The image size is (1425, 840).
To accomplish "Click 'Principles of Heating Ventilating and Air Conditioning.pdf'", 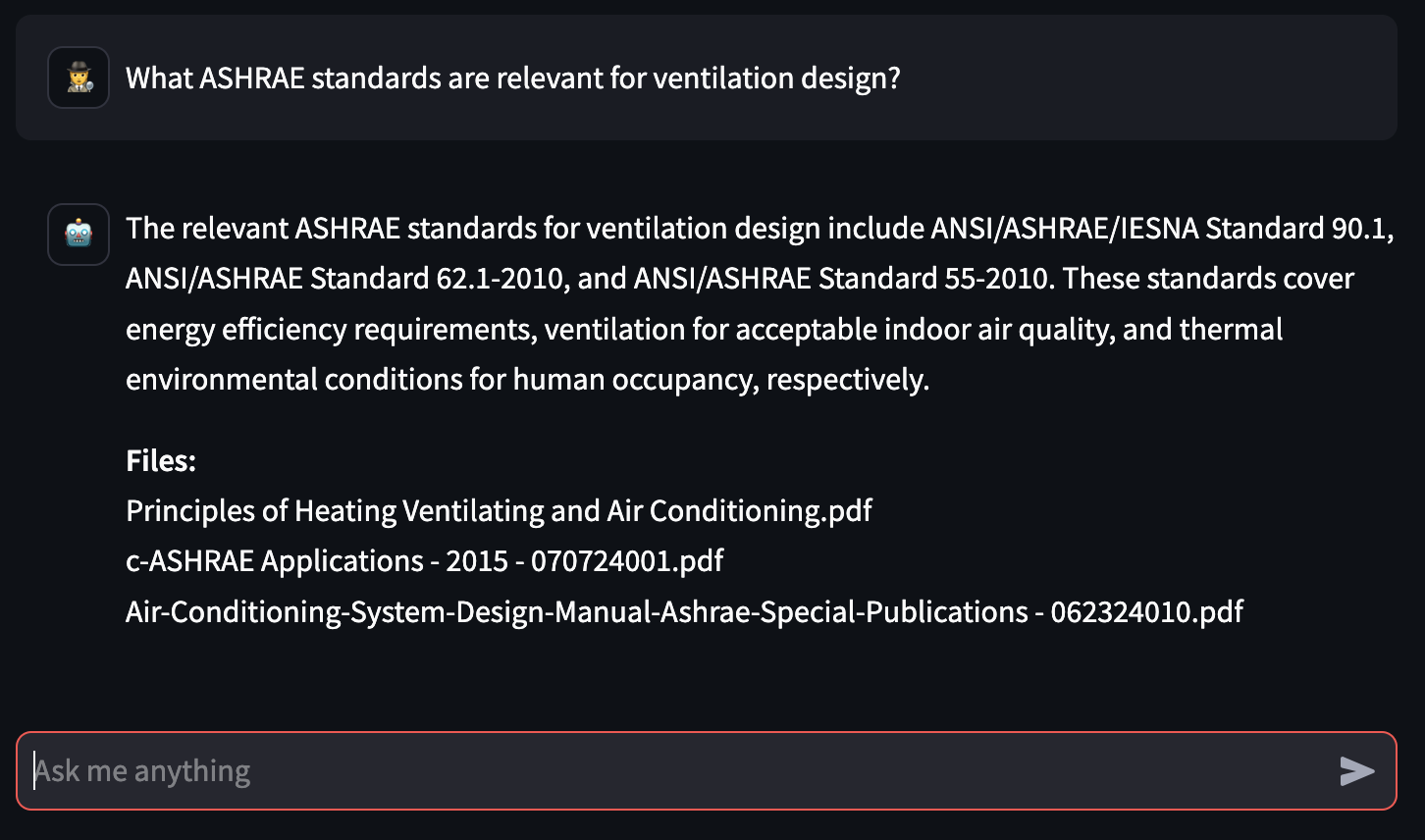I will [x=499, y=511].
